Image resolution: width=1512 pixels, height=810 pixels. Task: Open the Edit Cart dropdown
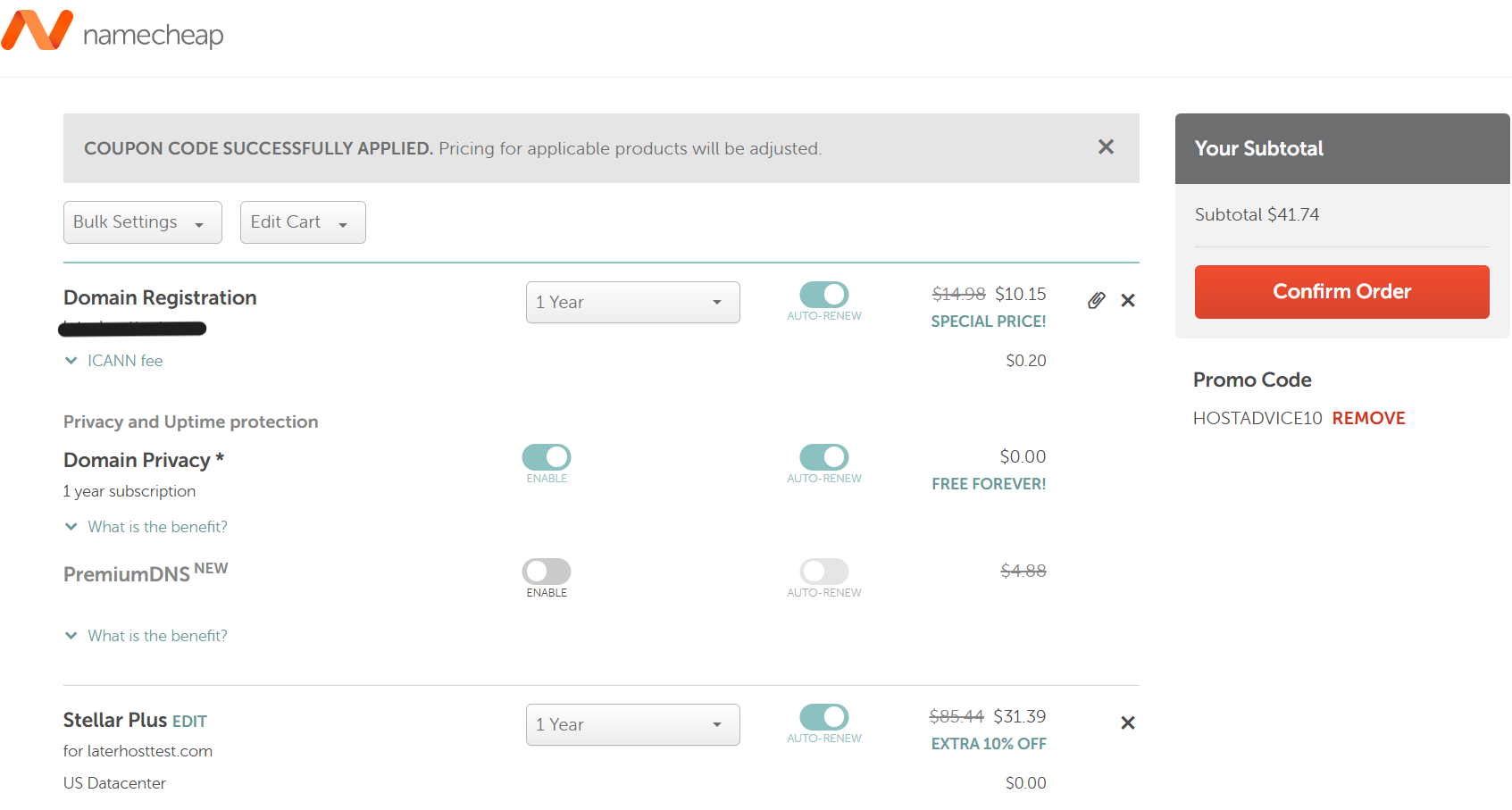pos(303,222)
